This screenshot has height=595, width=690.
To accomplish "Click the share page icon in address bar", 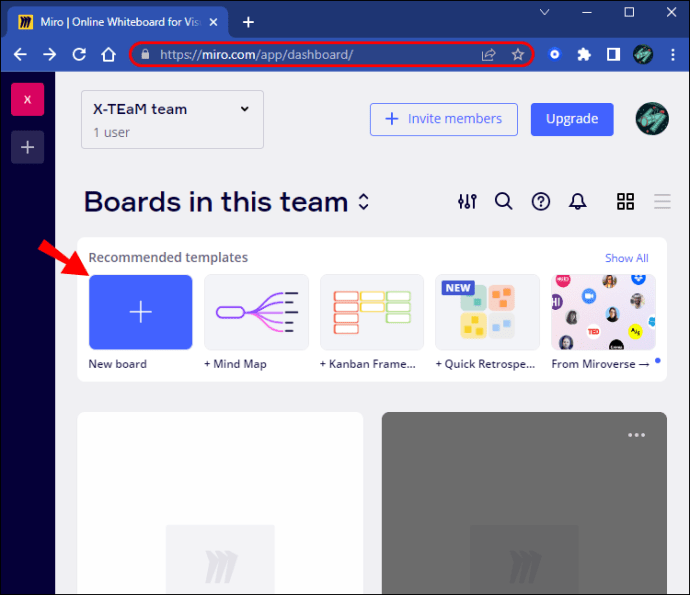I will coord(488,55).
